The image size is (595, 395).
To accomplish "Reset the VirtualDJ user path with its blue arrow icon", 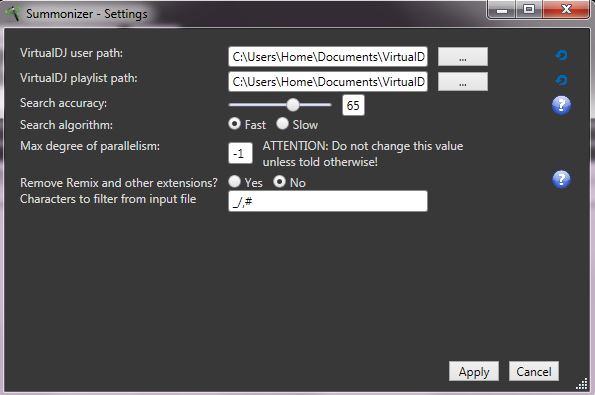I will click(562, 55).
